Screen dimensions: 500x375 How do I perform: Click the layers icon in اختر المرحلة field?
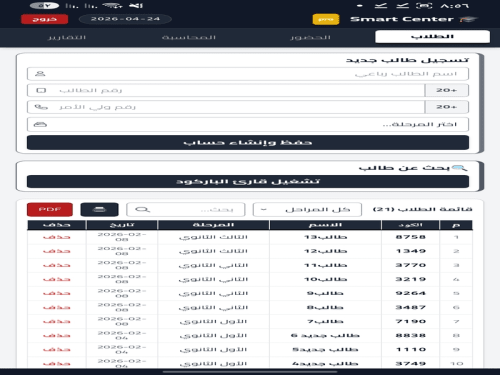pyautogui.click(x=40, y=124)
